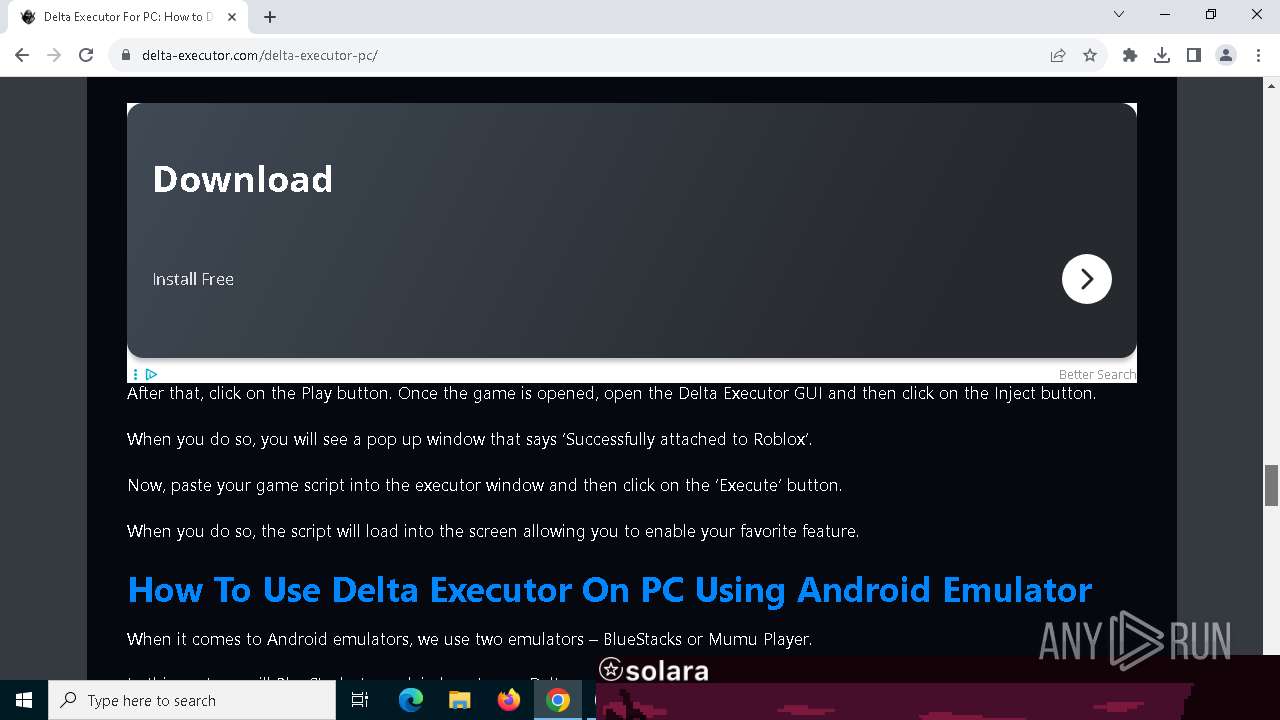Open Chrome three-dot menu
1280x720 pixels.
1258,56
